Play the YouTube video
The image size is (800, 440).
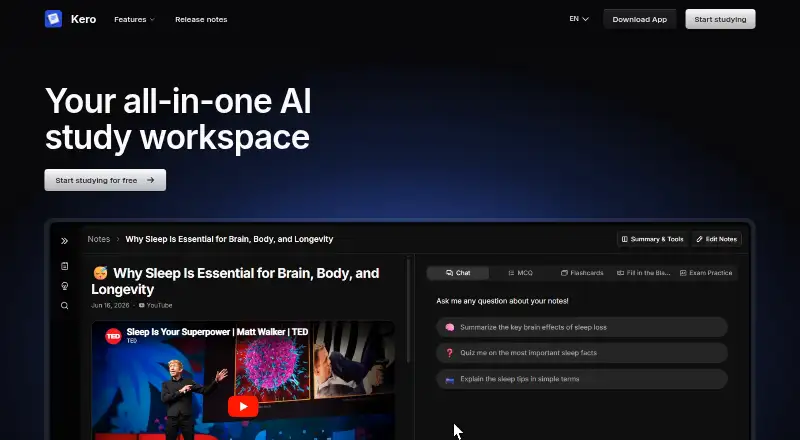click(x=243, y=406)
